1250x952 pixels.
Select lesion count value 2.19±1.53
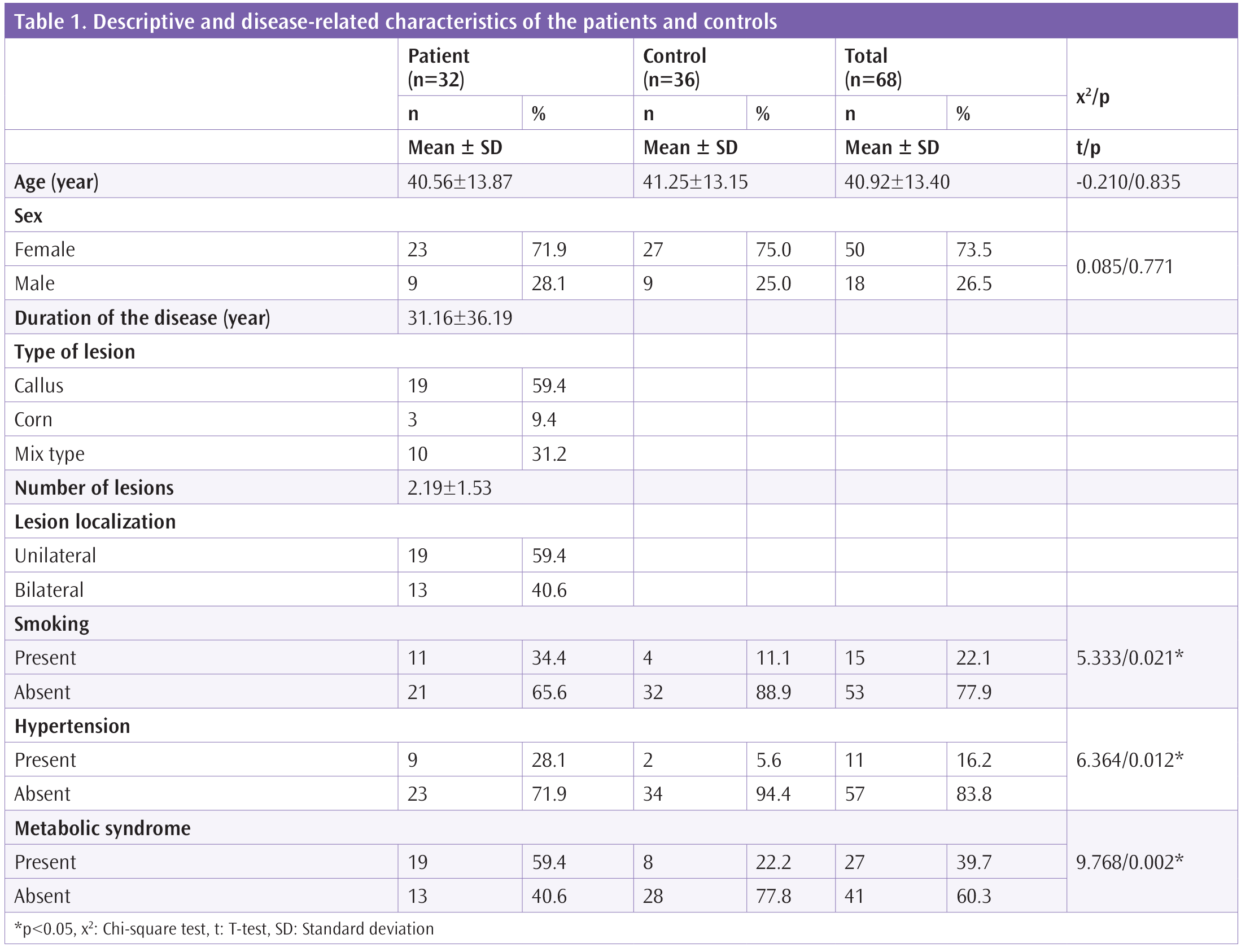point(449,488)
